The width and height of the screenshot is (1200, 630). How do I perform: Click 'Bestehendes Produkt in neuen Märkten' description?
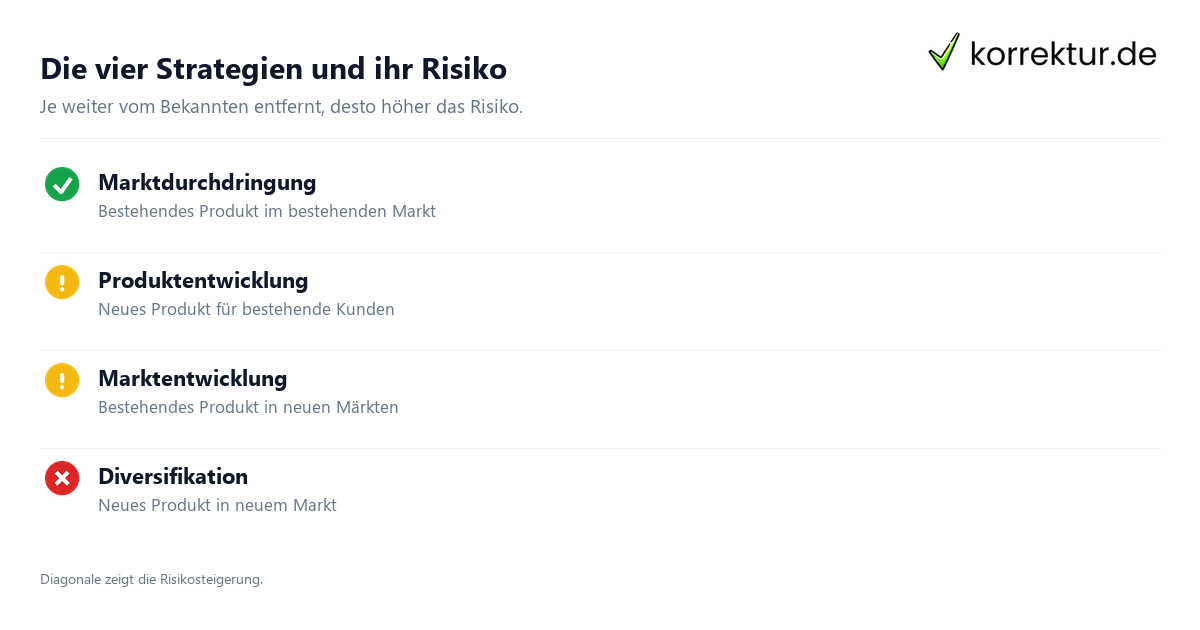click(248, 408)
